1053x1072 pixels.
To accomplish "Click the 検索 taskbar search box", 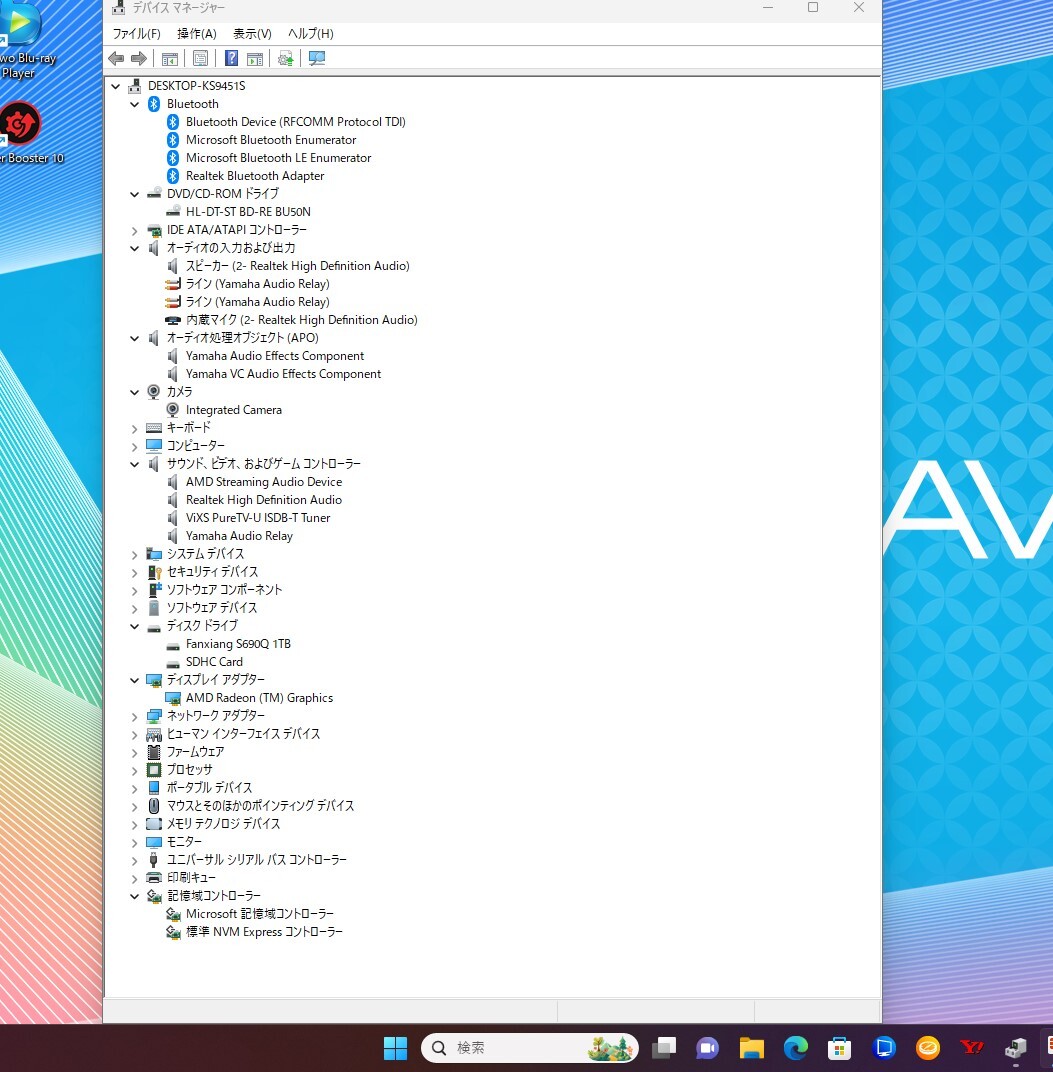I will point(530,1047).
